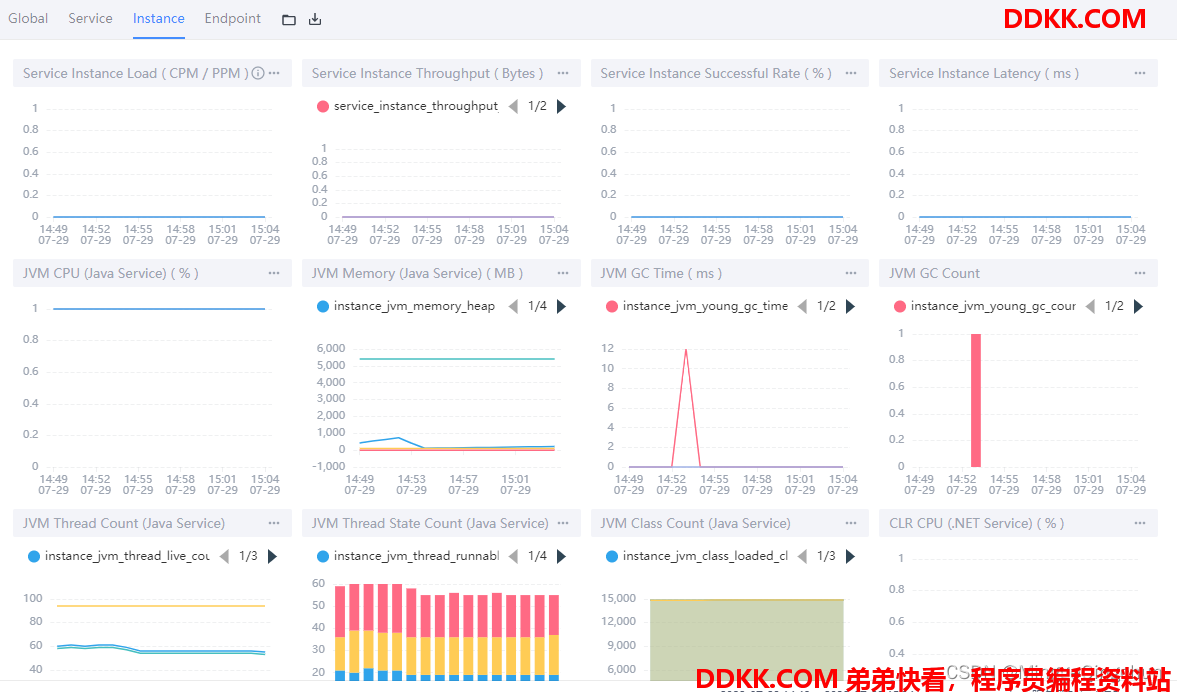This screenshot has height=692, width=1177.
Task: Open the JVM GC Time panel options menu
Action: [851, 273]
